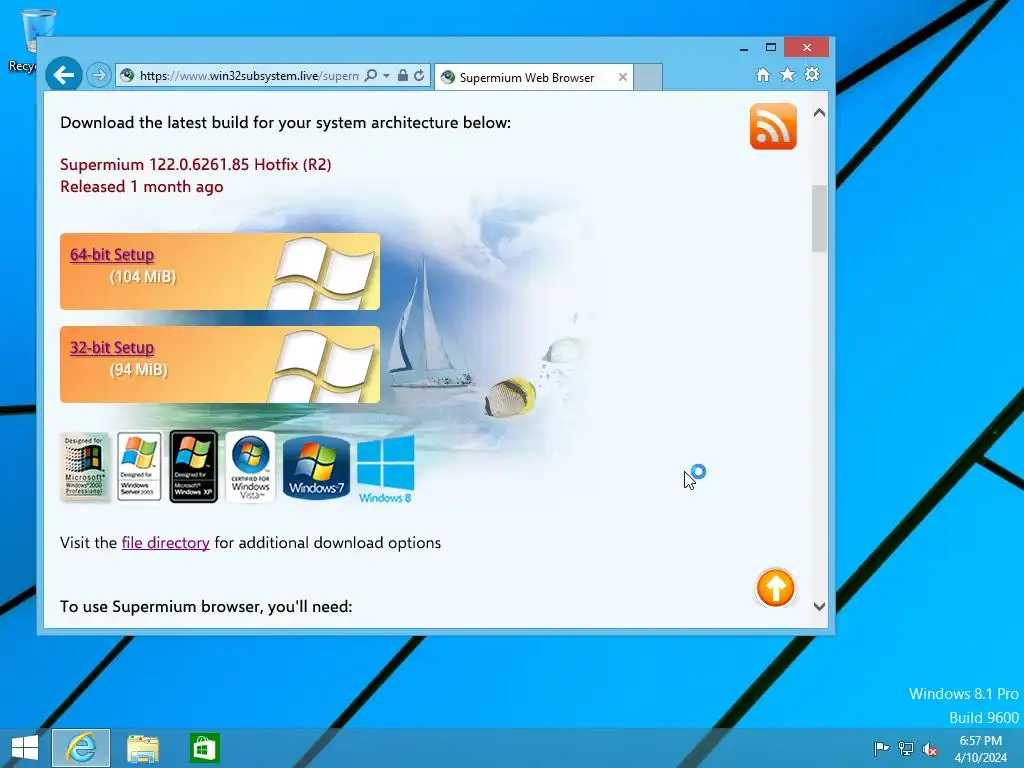Screen dimensions: 1024x768
Task: Open File Explorer from the taskbar
Action: click(142, 748)
